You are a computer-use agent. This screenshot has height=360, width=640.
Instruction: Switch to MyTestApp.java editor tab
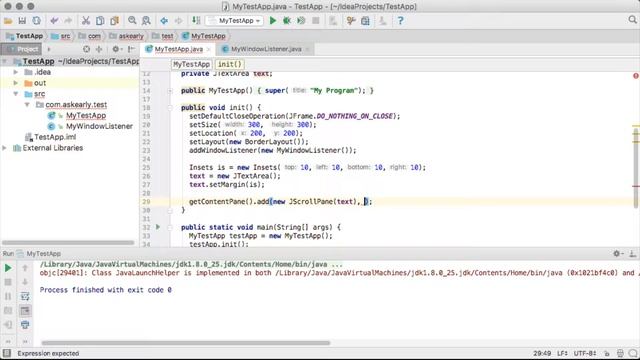(178, 49)
